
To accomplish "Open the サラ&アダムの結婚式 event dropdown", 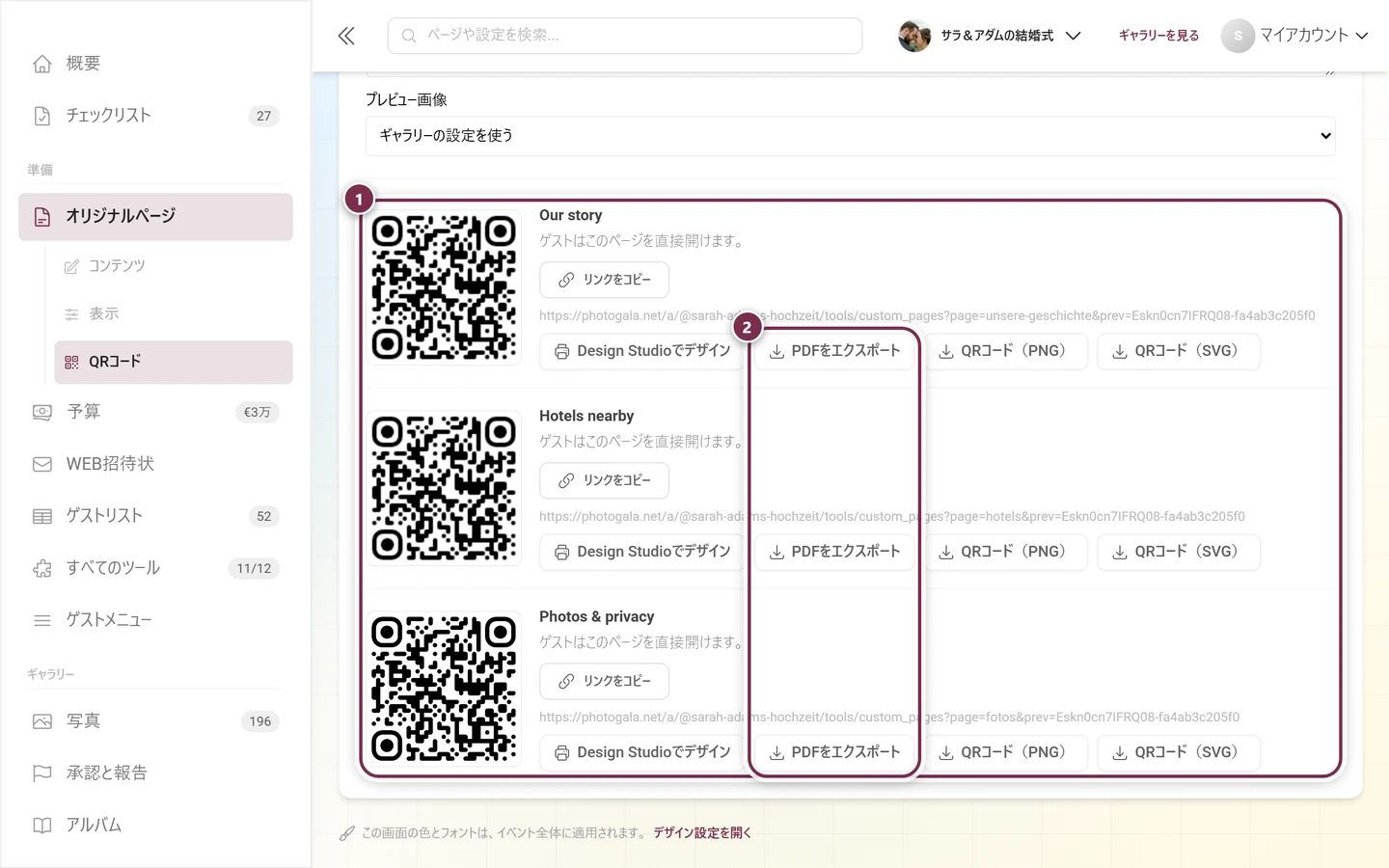I will pyautogui.click(x=990, y=36).
